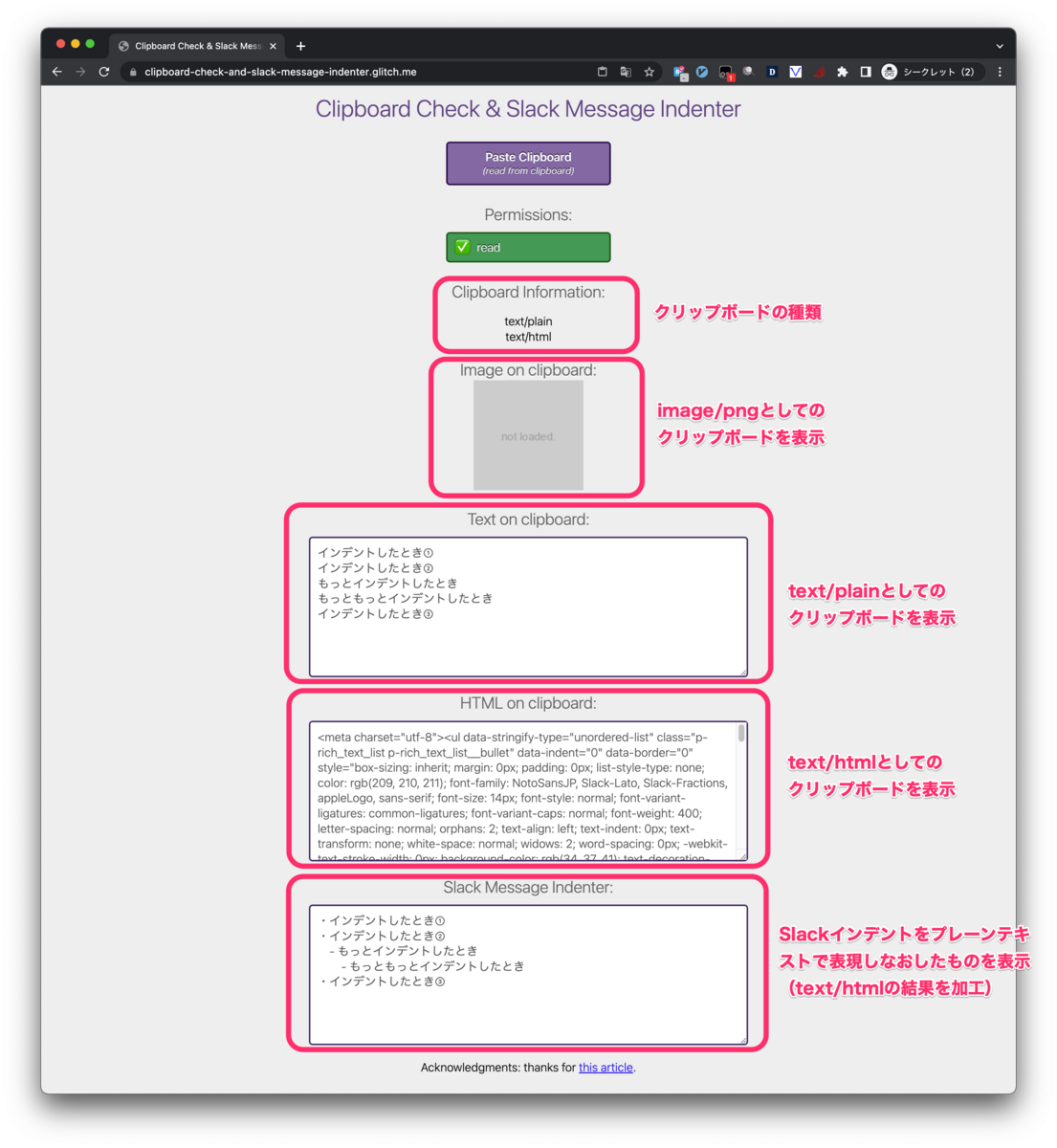The image size is (1057, 1148).
Task: Click the red macOS close window button
Action: coord(60,44)
